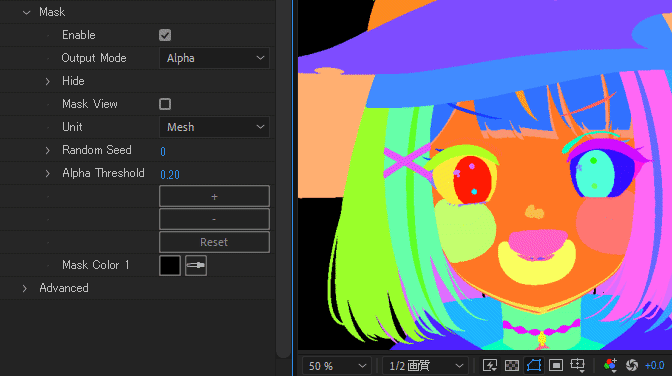The image size is (672, 376).
Task: Open the Fast Previews icon menu
Action: point(489,365)
